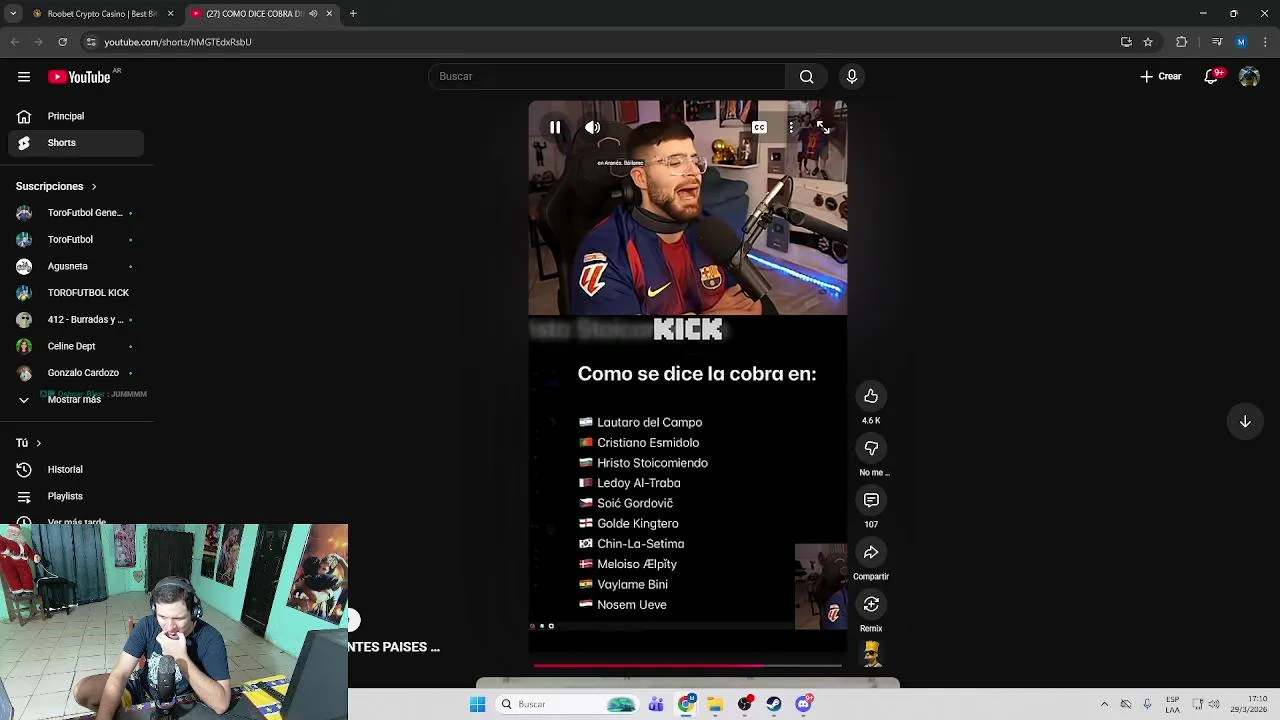Open Historial in the sidebar
The height and width of the screenshot is (720, 1280).
(76, 470)
